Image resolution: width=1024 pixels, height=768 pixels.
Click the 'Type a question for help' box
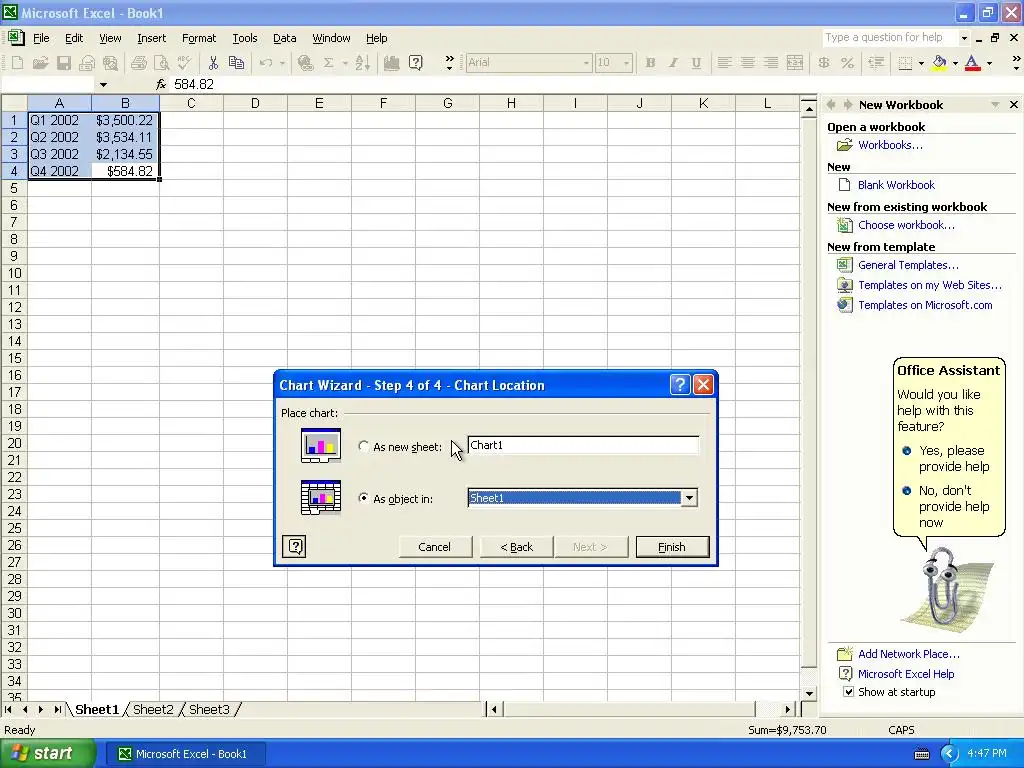(890, 37)
